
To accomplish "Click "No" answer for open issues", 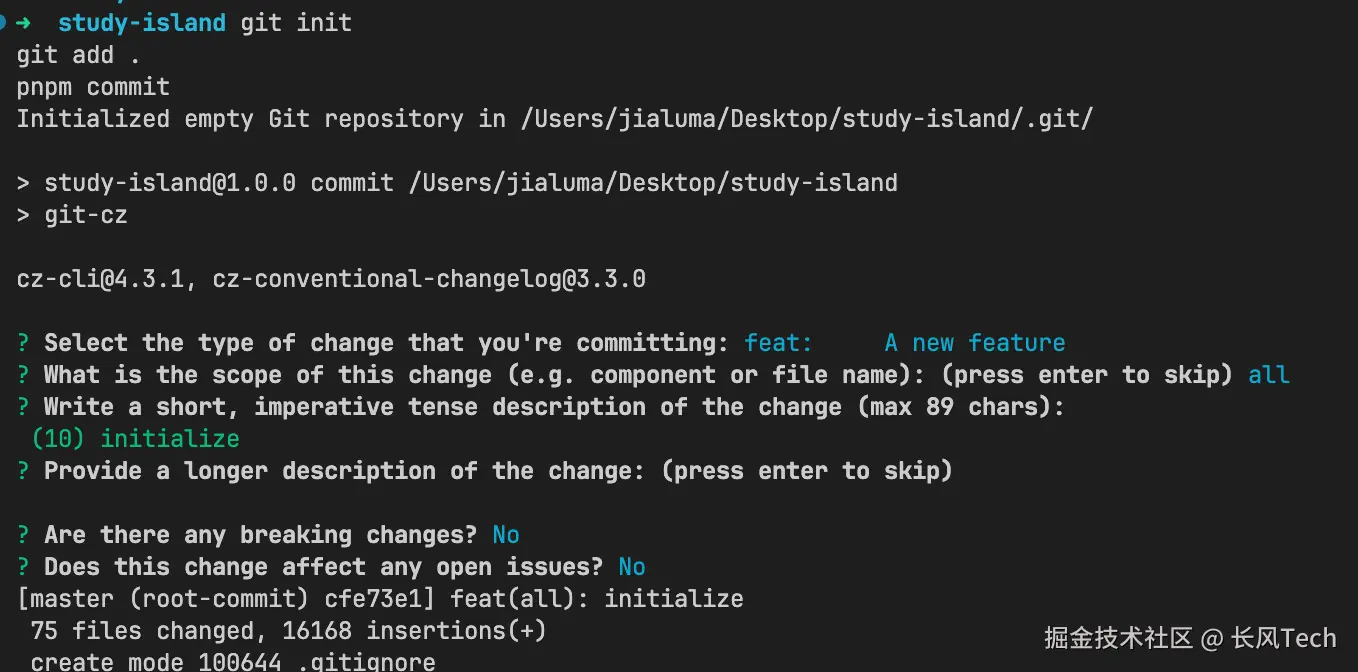I will (632, 567).
